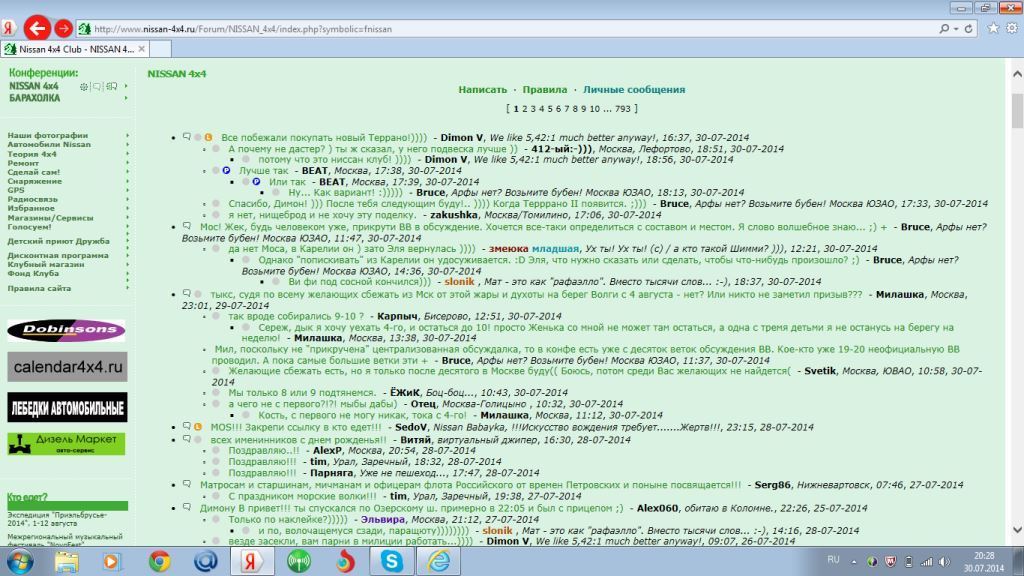Open Skype from the taskbar

[x=392, y=561]
